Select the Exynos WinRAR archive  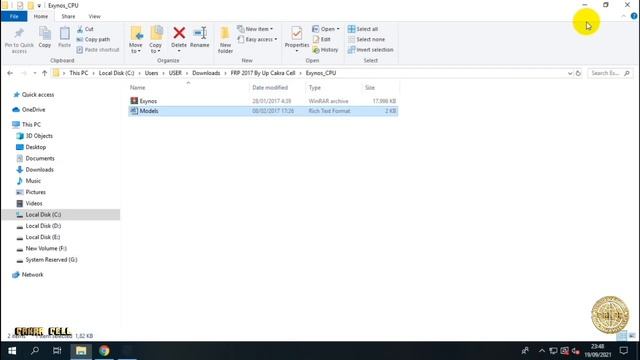click(263, 101)
